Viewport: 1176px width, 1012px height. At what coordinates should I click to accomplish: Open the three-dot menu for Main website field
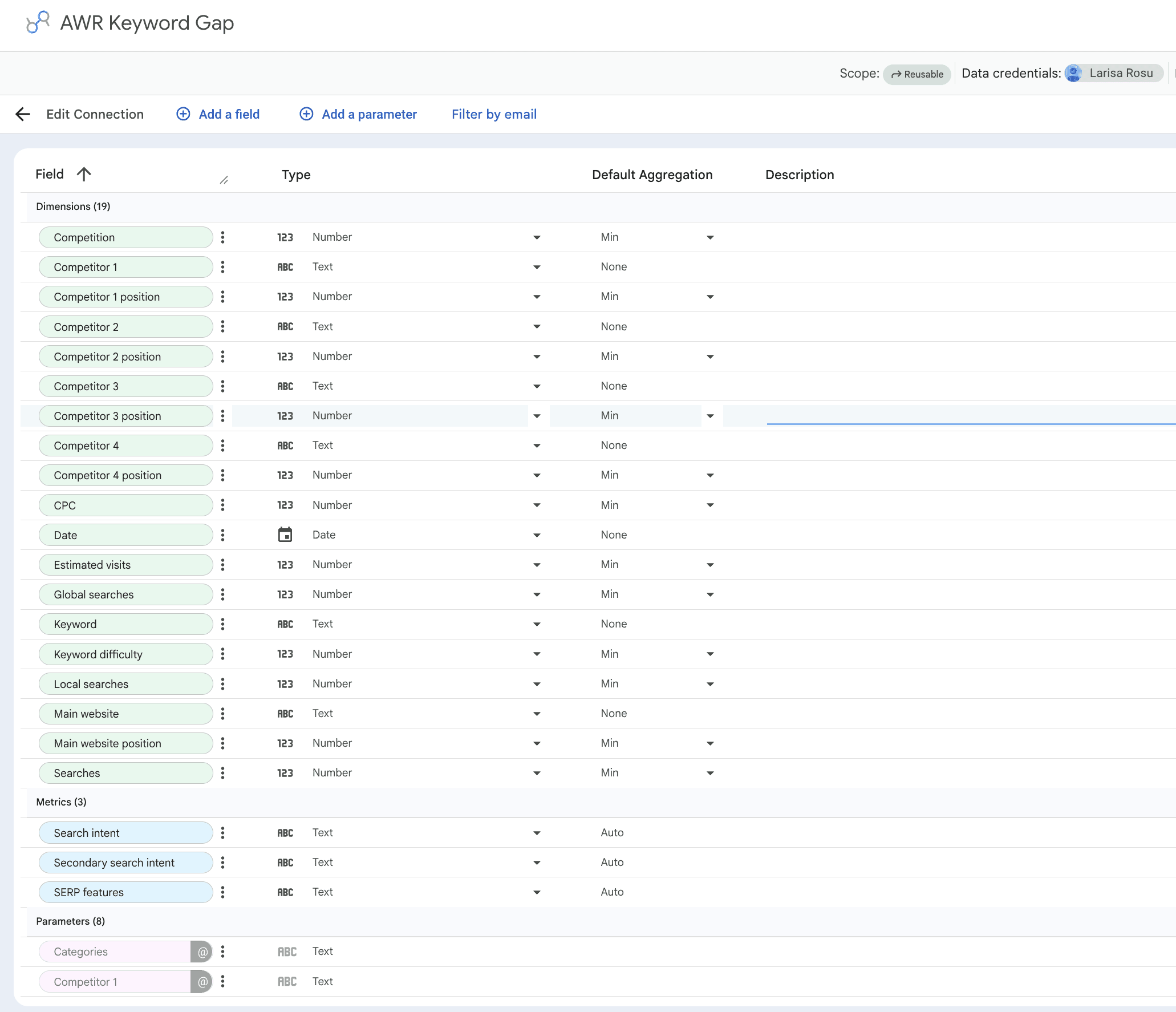[222, 714]
